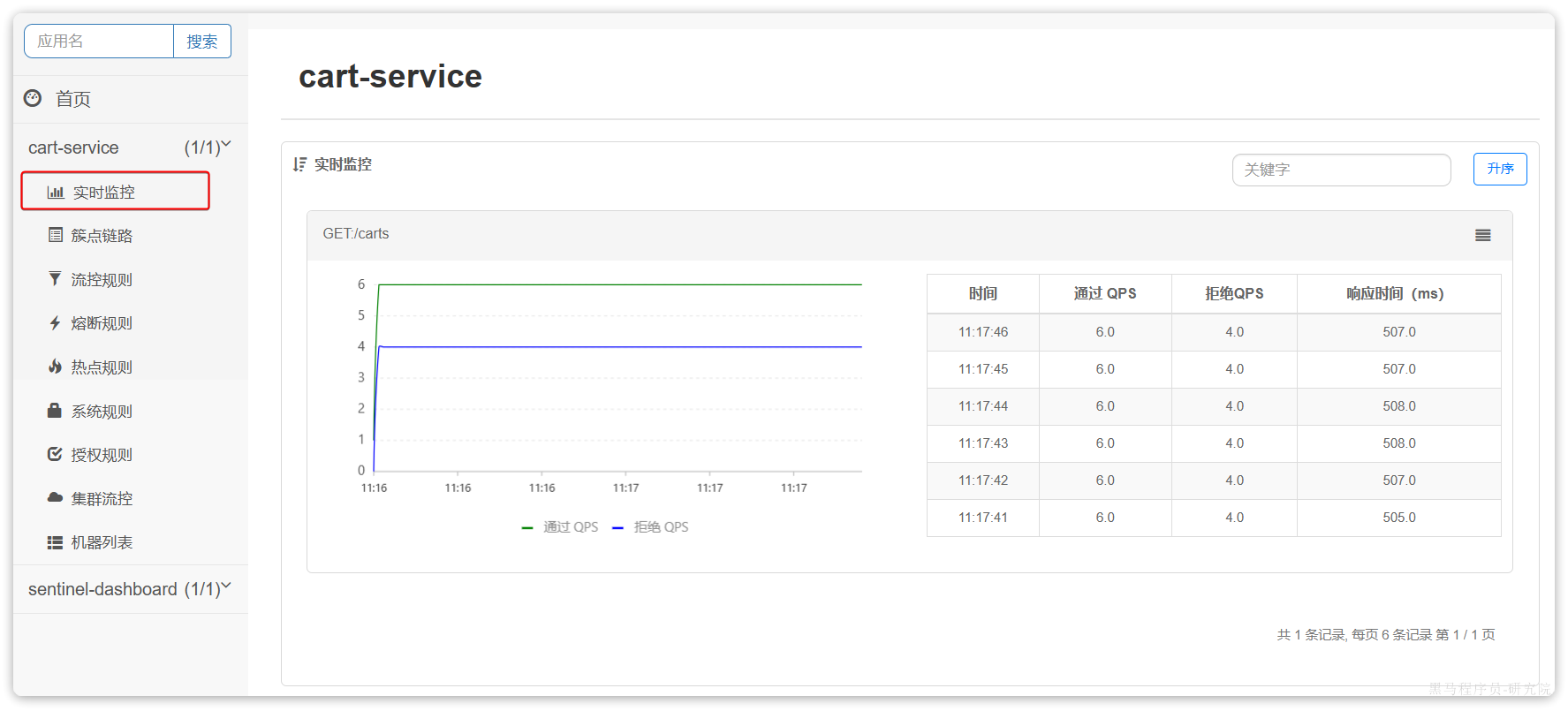The height and width of the screenshot is (711, 1568).
Task: Open 簇点链路 list icon
Action: 56,235
